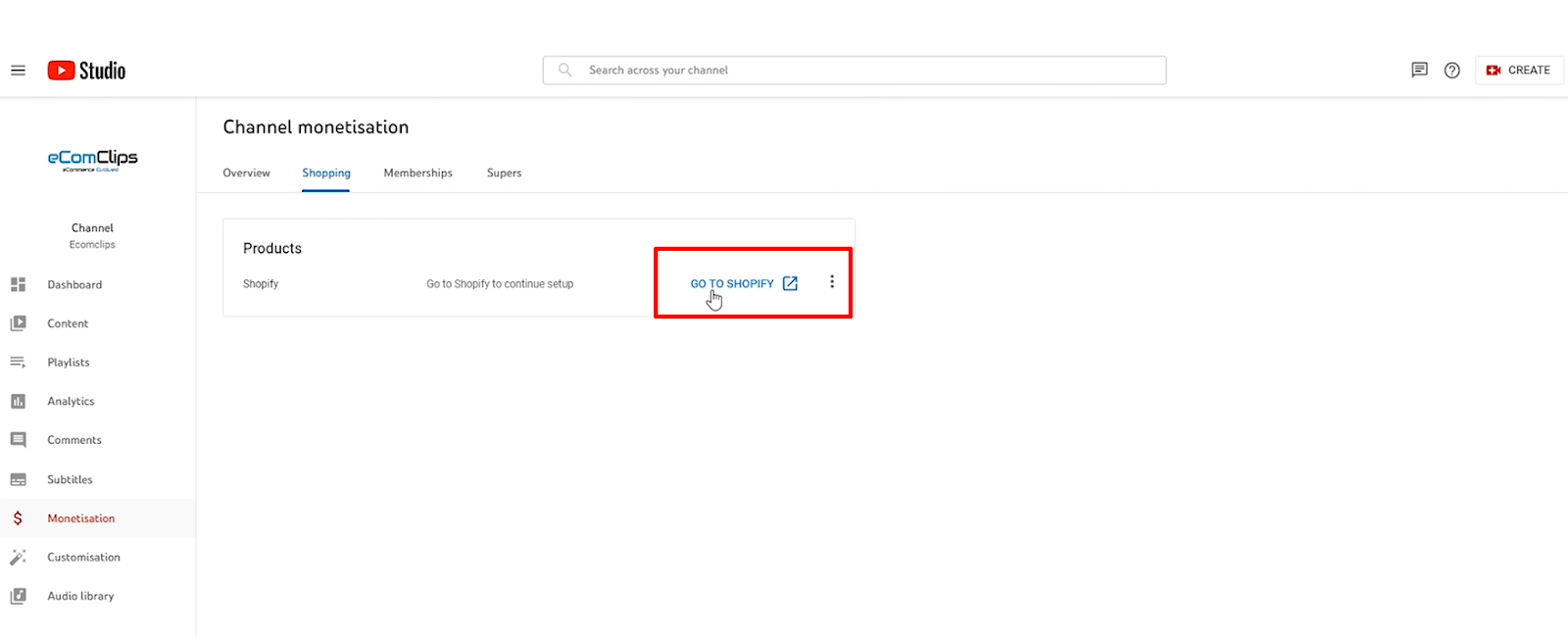Viewport: 1568px width, 636px height.
Task: Select the Subtitles icon in sidebar
Action: [x=18, y=479]
